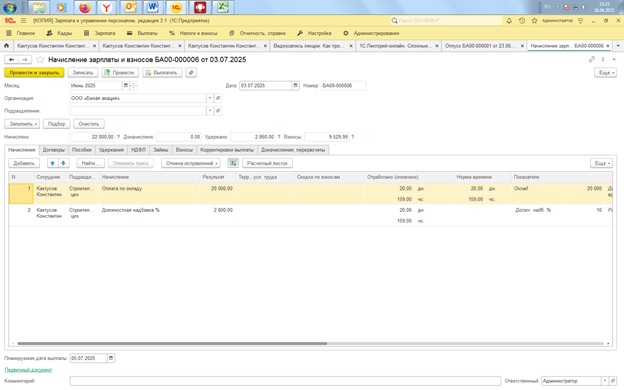
Task: Click Записать button
Action: coord(83,73)
